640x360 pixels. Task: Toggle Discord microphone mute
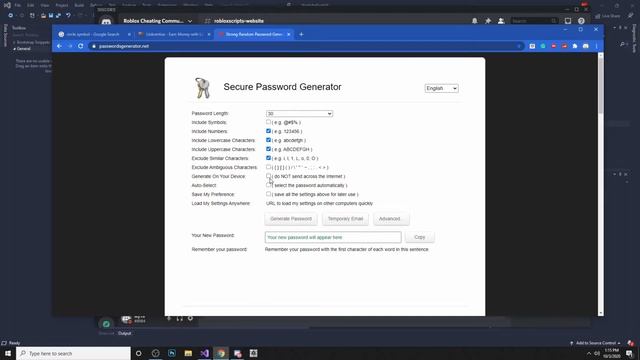pyautogui.click(x=169, y=318)
